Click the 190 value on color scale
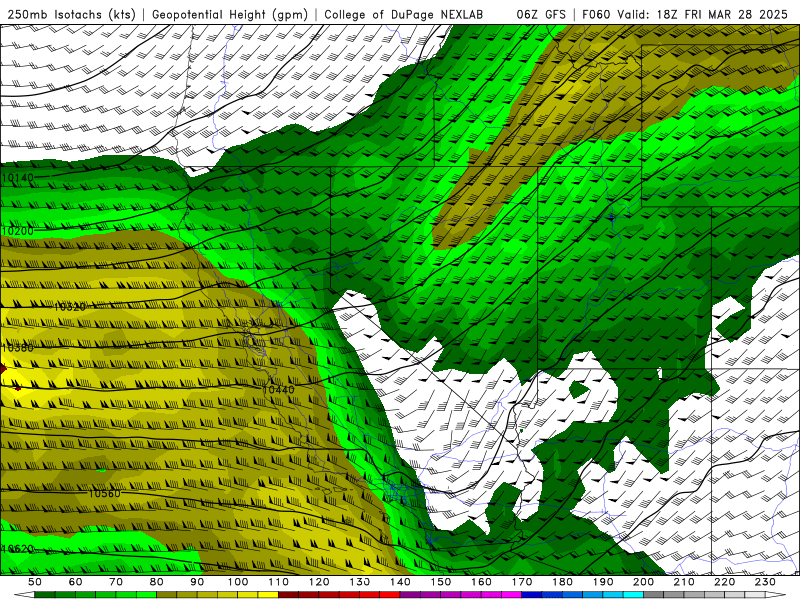800x600 pixels. tap(603, 582)
